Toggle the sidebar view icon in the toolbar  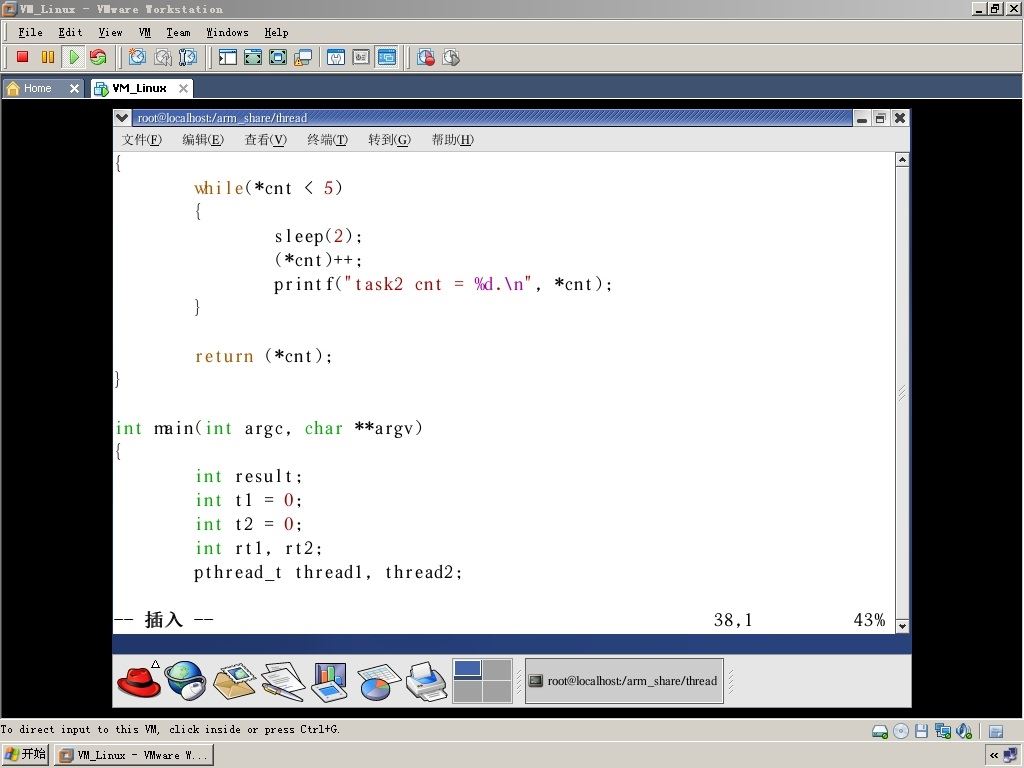point(227,57)
